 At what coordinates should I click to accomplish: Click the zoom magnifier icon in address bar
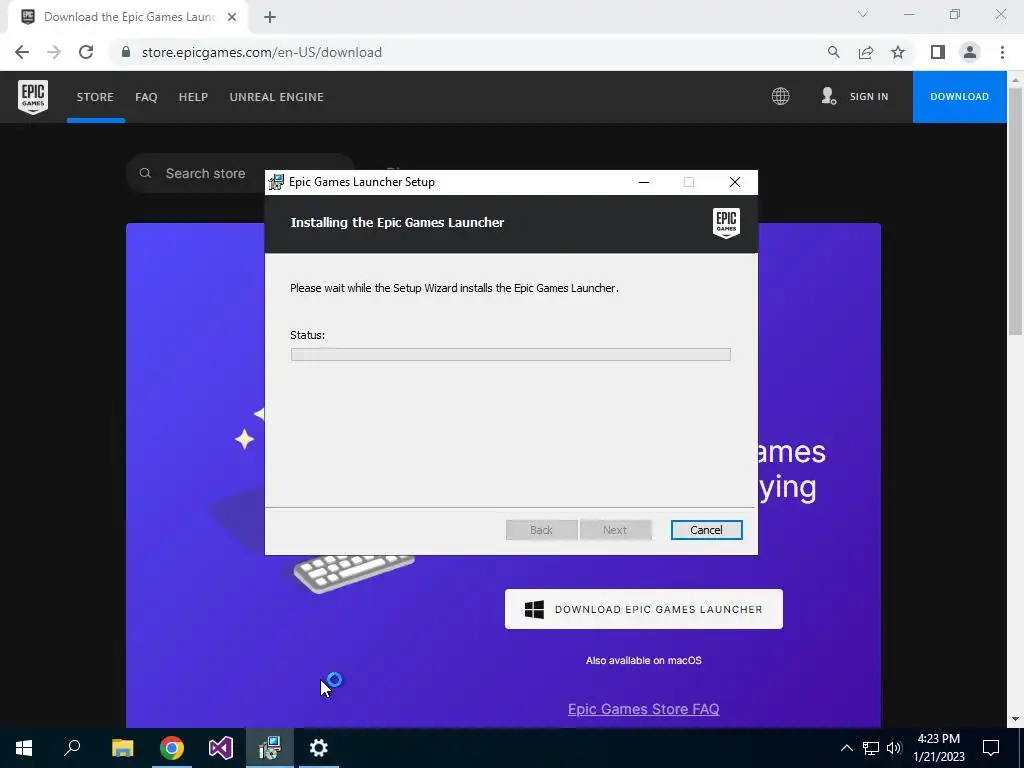(833, 52)
